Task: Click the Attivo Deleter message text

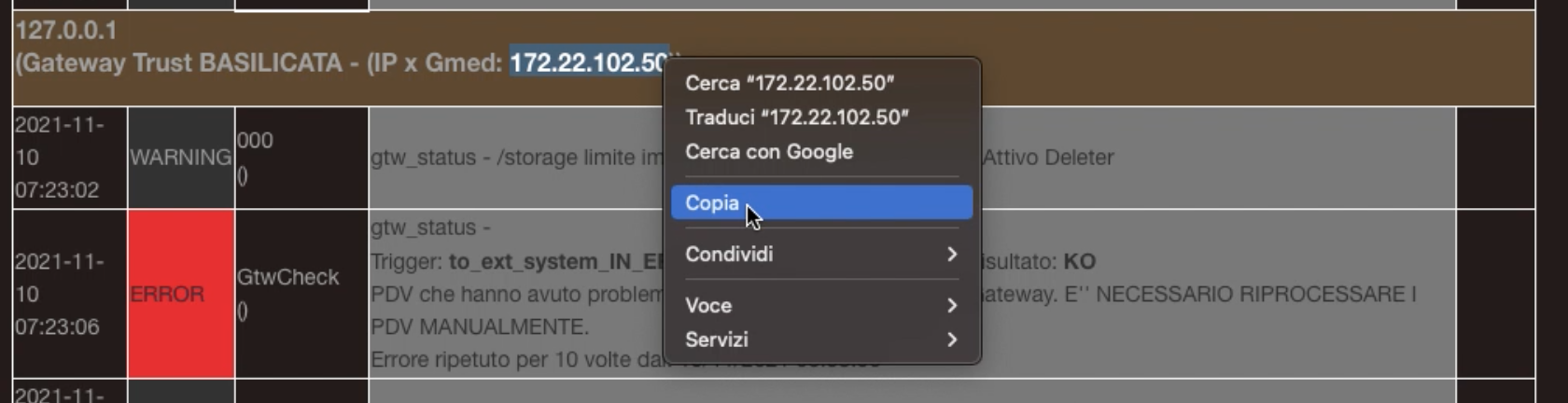Action: point(1048,158)
